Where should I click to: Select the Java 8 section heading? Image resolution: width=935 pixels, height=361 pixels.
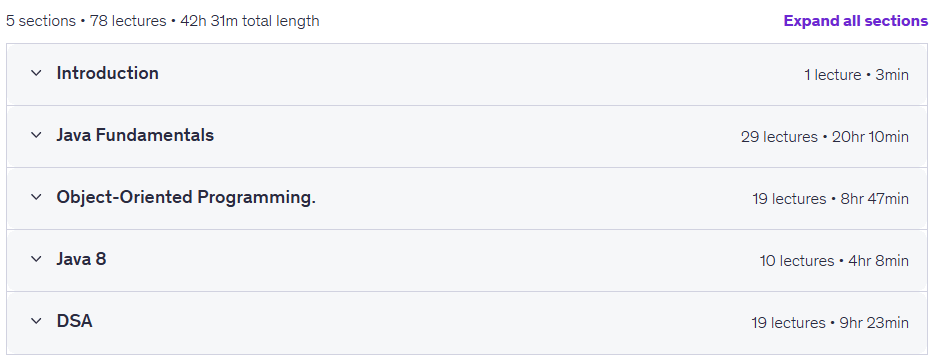click(81, 259)
